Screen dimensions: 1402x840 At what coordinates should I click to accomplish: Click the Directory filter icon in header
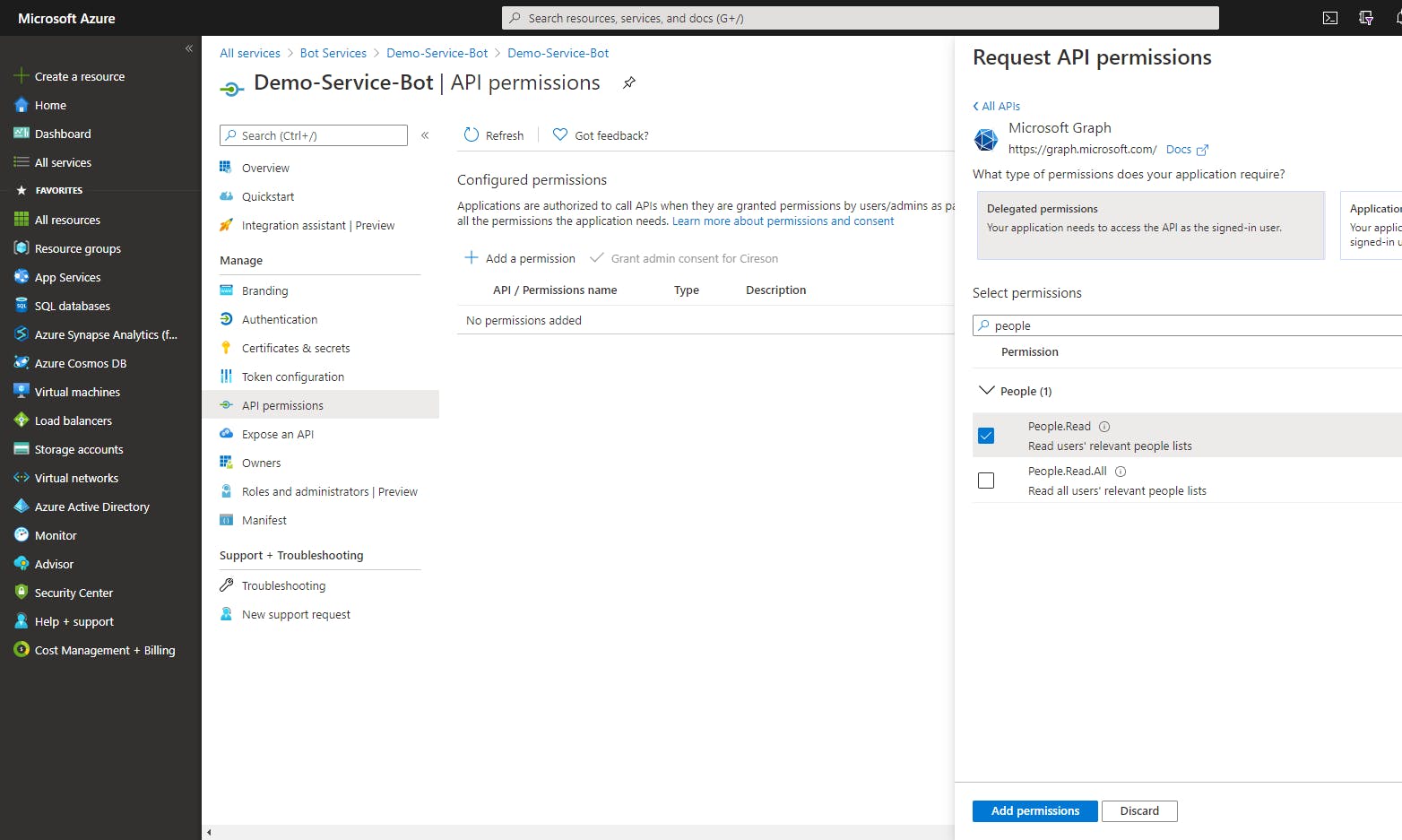pos(1366,18)
